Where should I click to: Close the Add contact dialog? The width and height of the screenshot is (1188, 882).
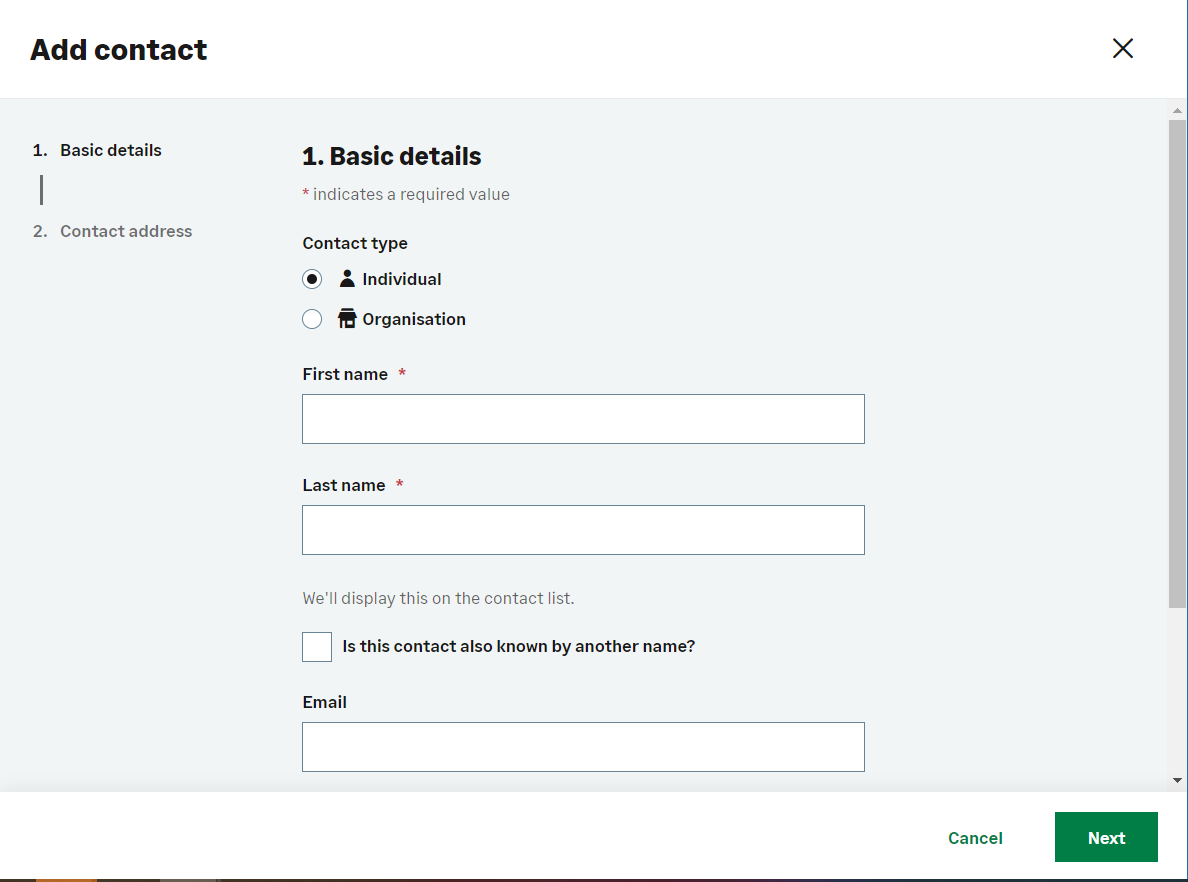pyautogui.click(x=1123, y=49)
